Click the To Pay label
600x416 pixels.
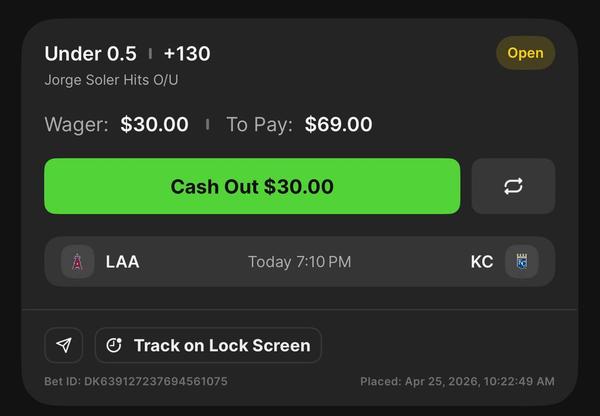pyautogui.click(x=259, y=125)
